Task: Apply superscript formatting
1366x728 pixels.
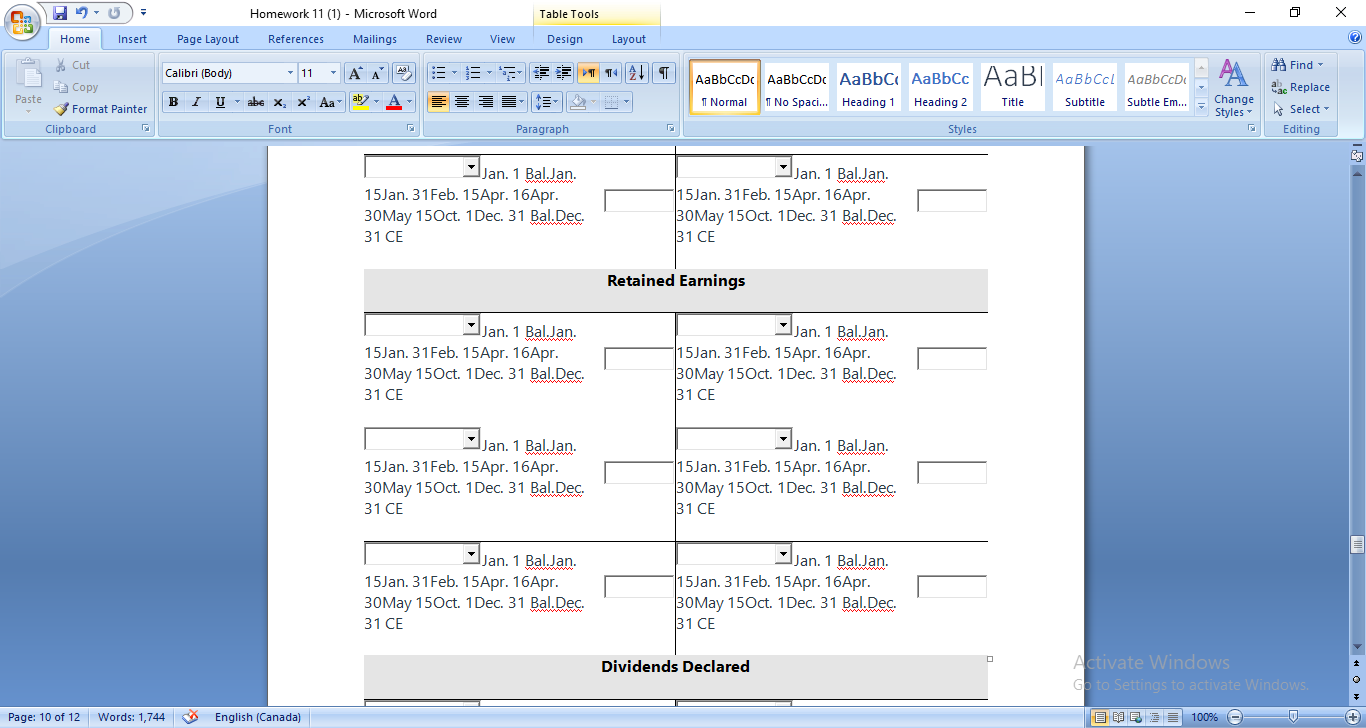Action: (303, 102)
